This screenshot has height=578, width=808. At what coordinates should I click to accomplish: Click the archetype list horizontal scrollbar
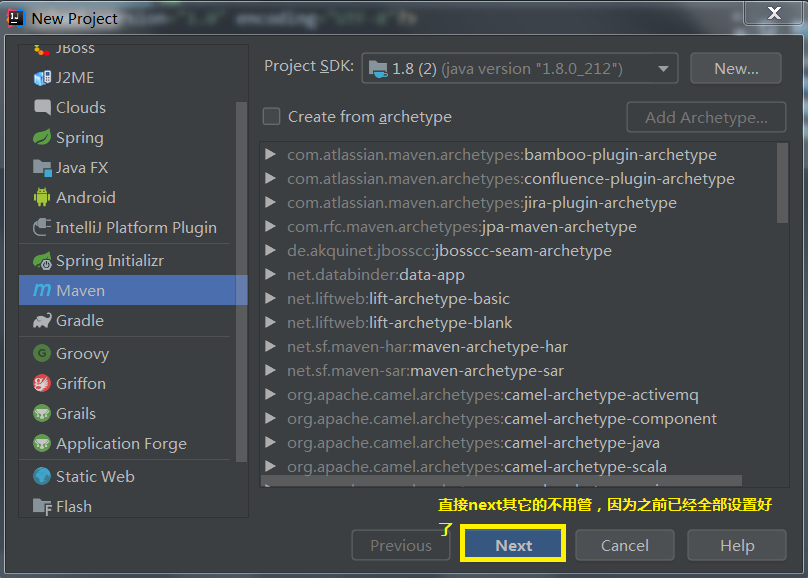tap(501, 481)
